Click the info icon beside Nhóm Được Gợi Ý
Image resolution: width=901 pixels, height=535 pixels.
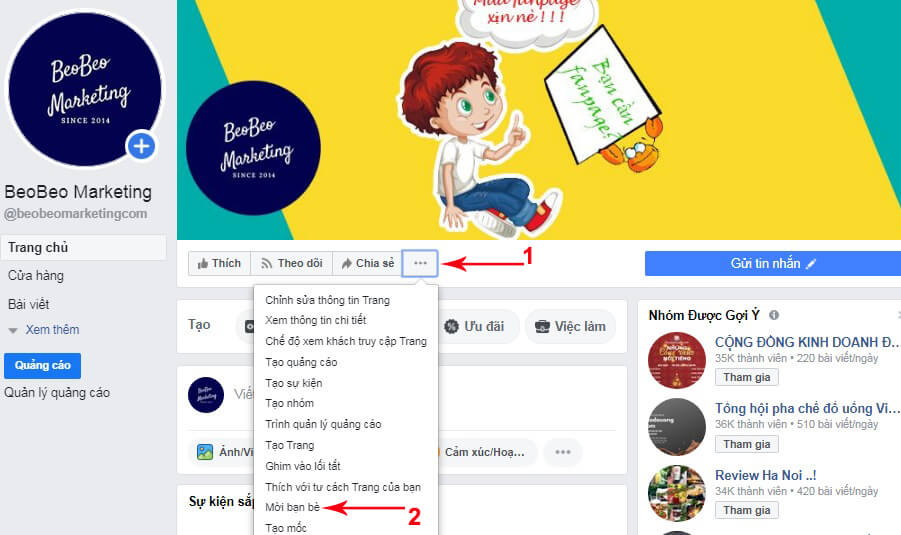(x=774, y=315)
